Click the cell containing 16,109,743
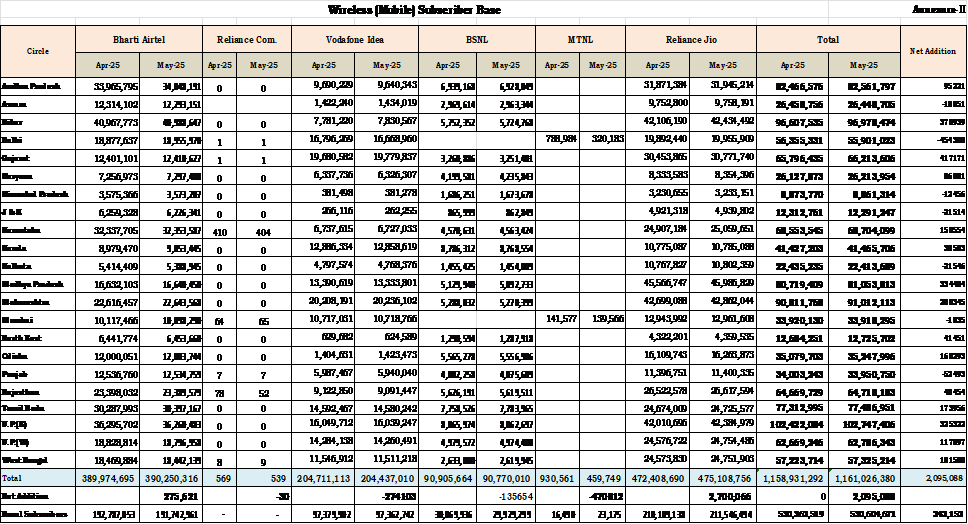968x524 pixels. 657,355
